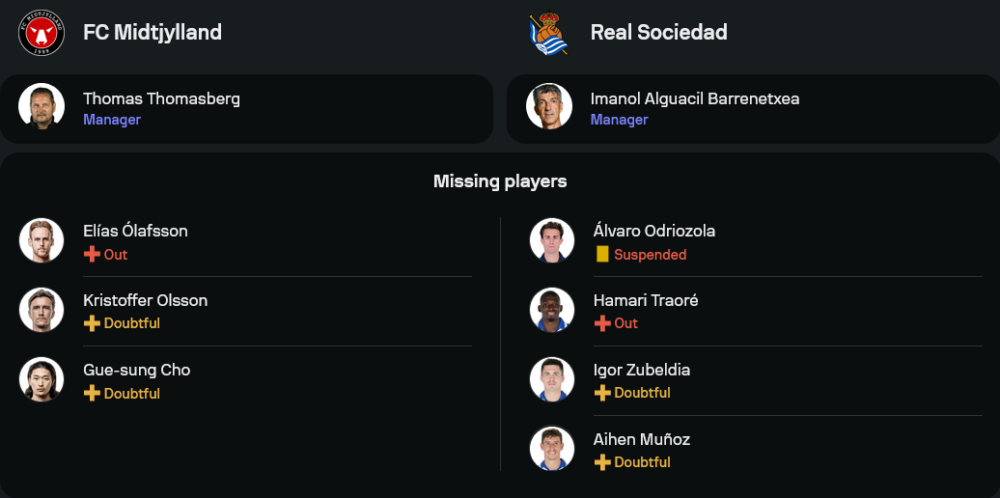Click the FC Midtjylland club crest

point(41,33)
